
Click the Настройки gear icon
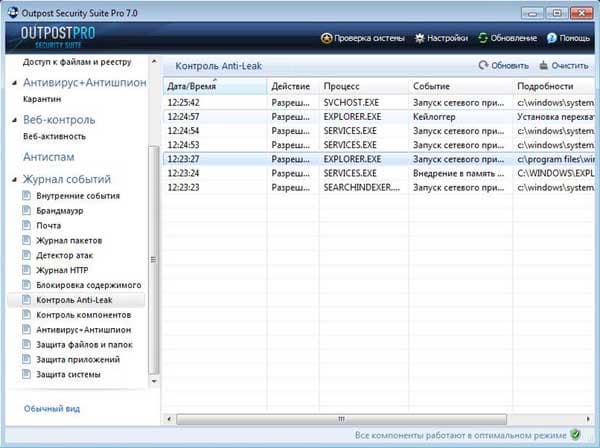420,38
